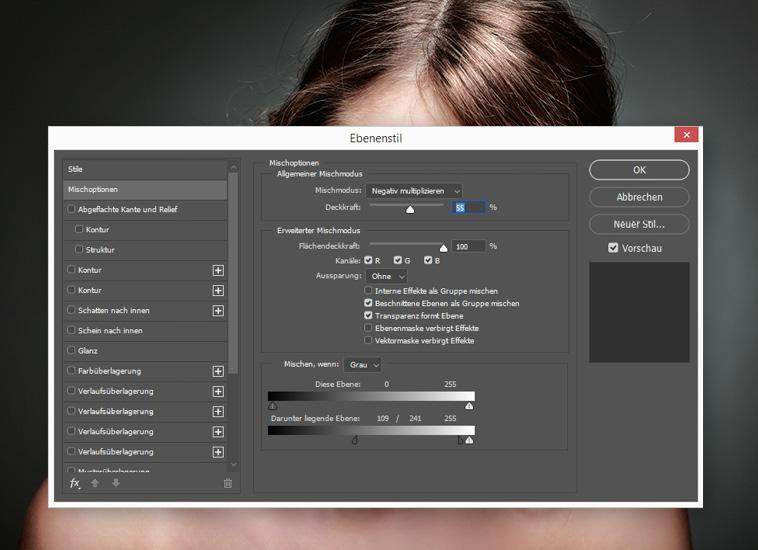This screenshot has width=758, height=550.
Task: Enable Interne Effekte als Gruppe mischen
Action: (368, 290)
